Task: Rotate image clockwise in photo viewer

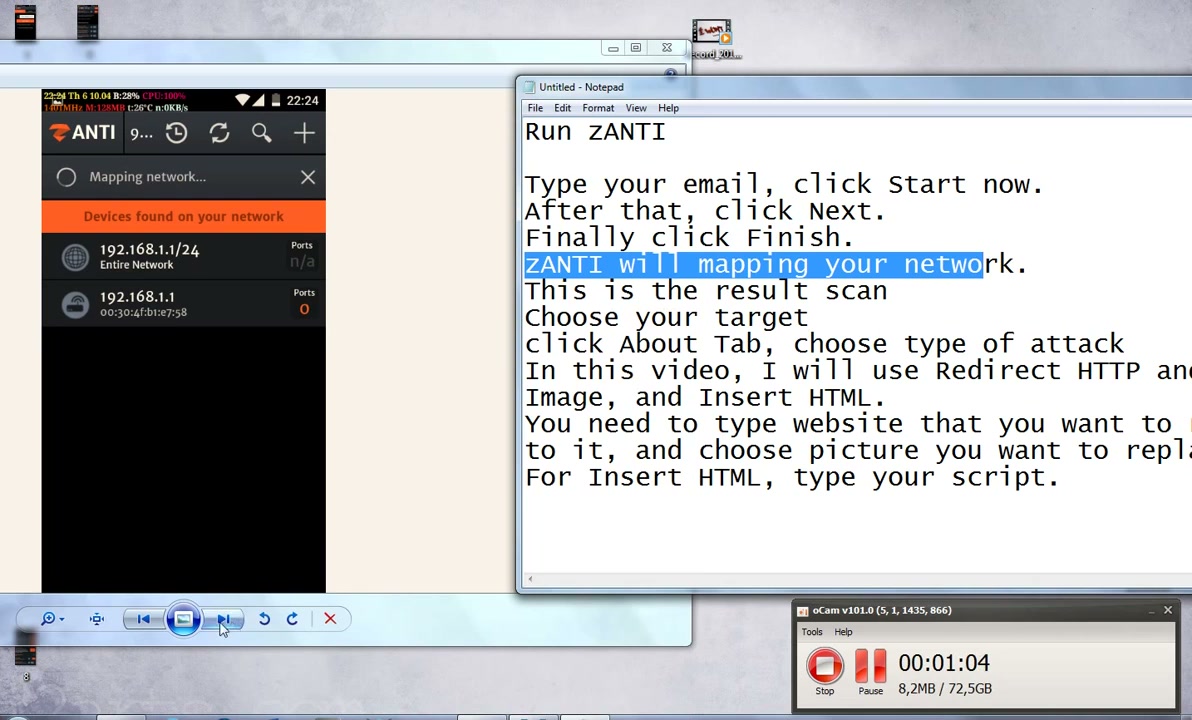Action: point(292,619)
